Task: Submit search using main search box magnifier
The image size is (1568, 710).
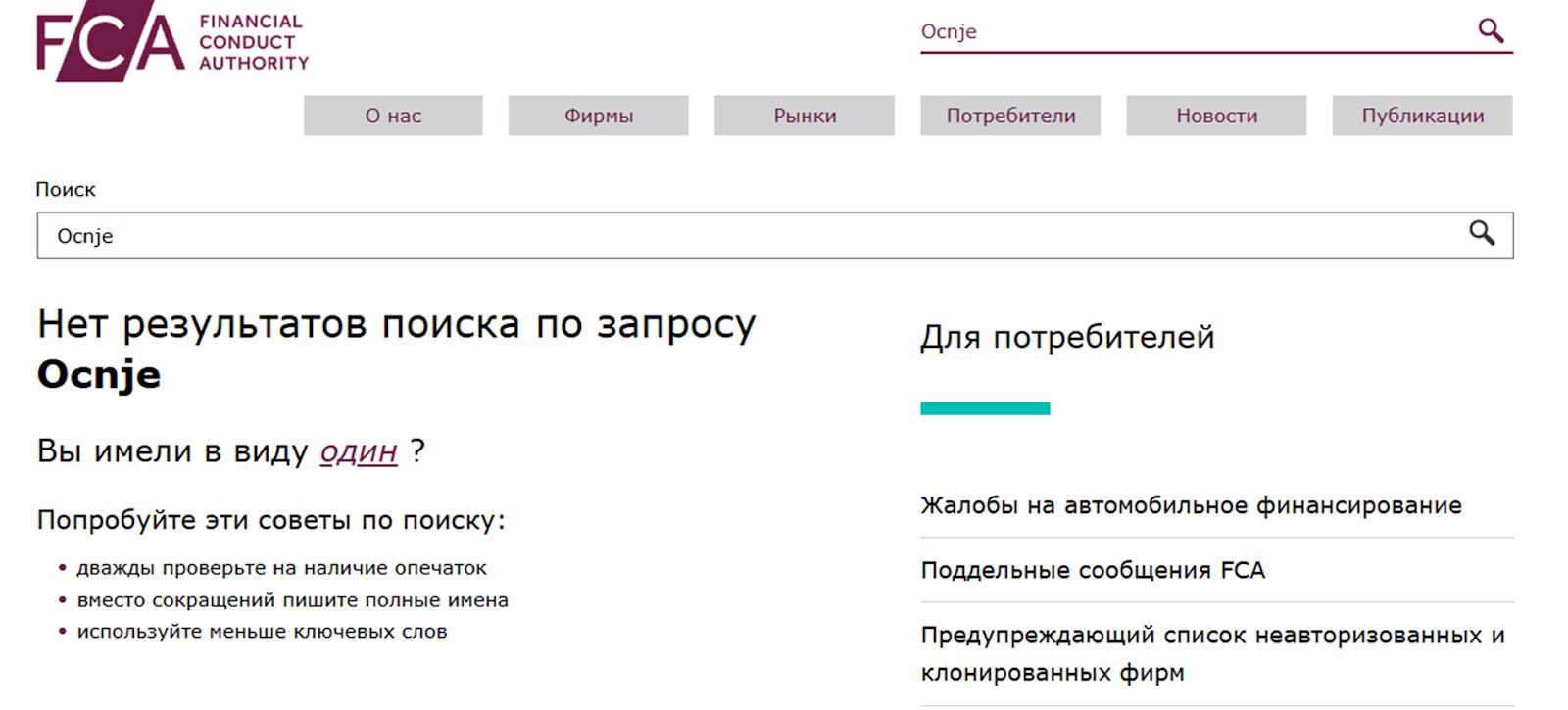Action: [x=1482, y=233]
